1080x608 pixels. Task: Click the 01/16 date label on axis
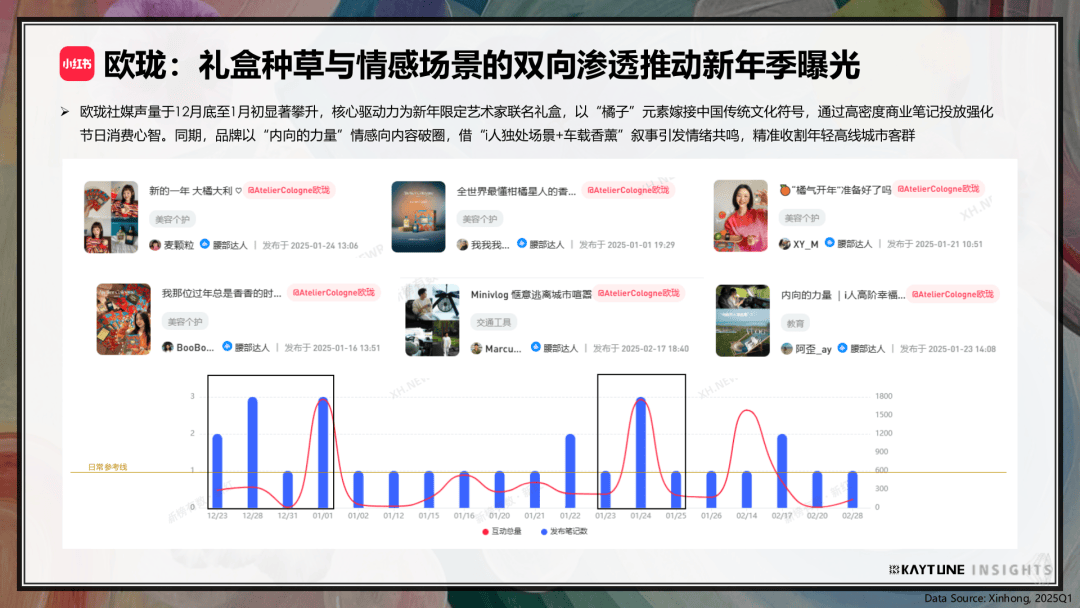tap(464, 515)
